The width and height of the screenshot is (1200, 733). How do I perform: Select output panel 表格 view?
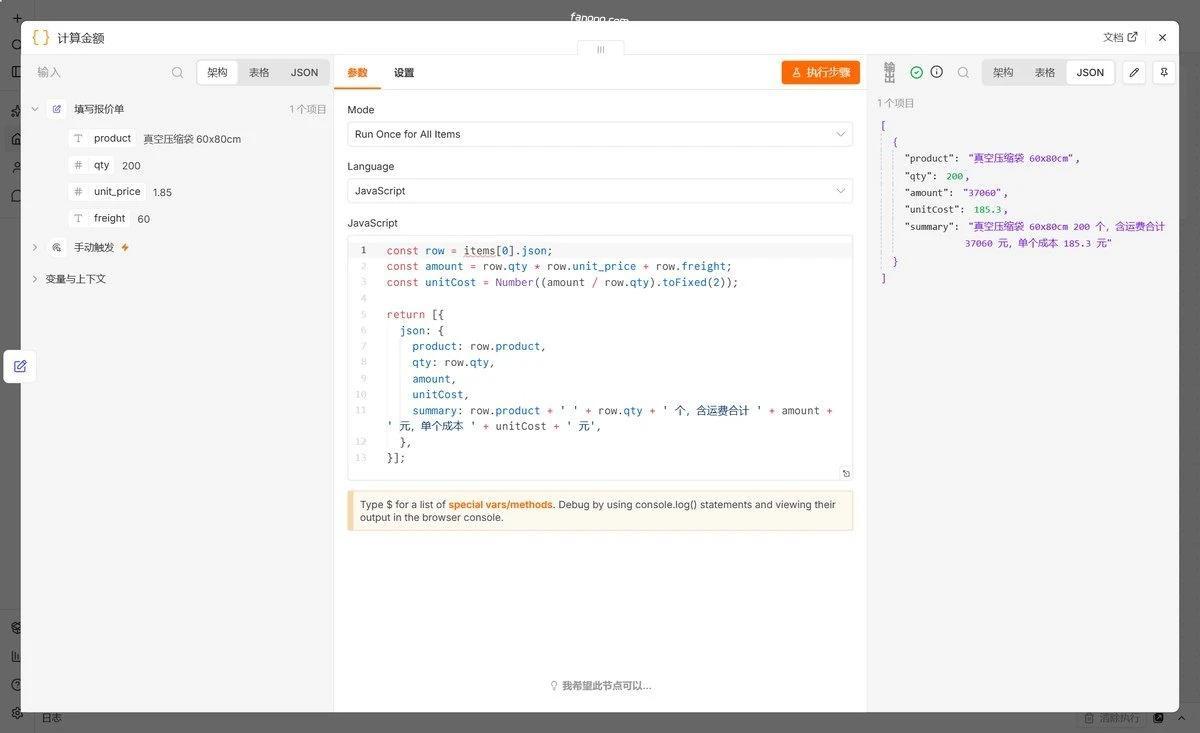pos(1045,72)
